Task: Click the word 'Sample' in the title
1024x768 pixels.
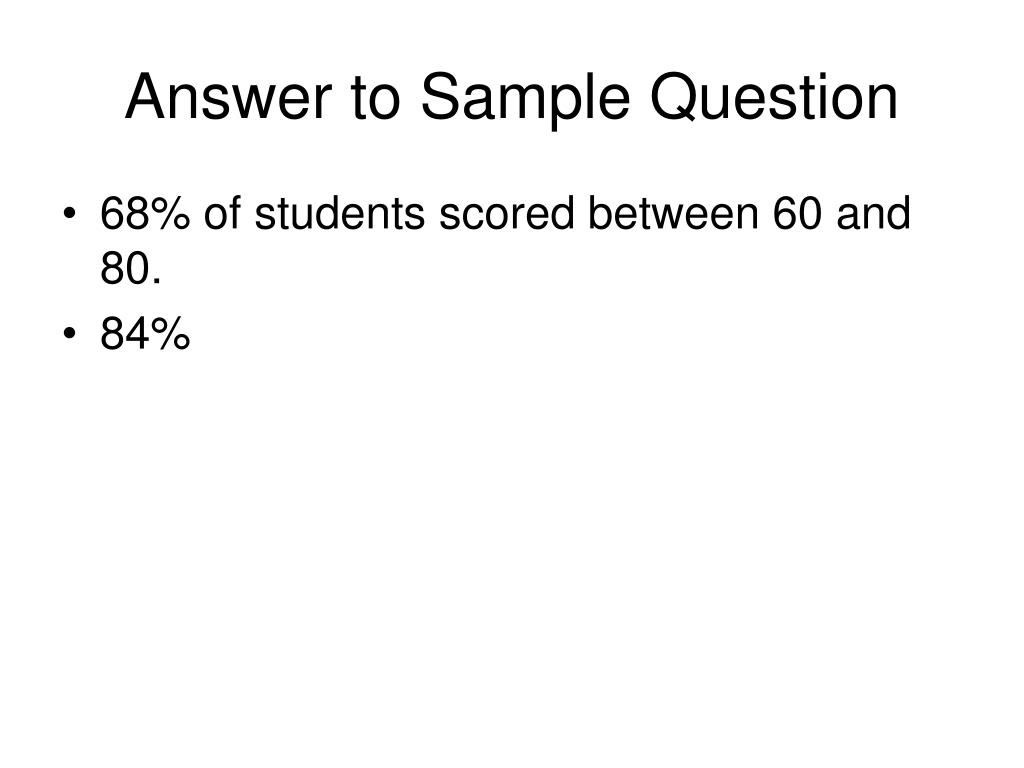Action: pos(525,99)
